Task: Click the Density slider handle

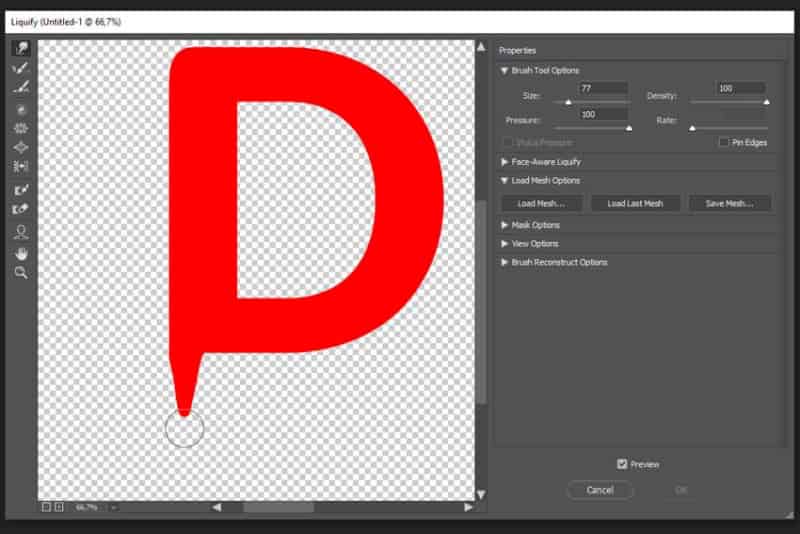Action: 766,103
